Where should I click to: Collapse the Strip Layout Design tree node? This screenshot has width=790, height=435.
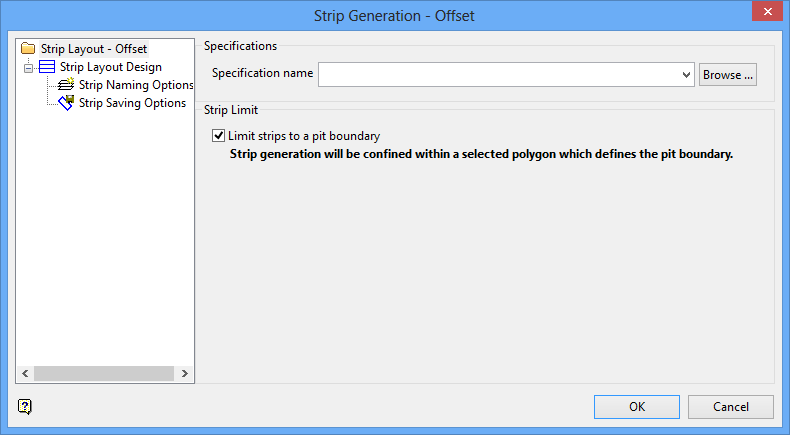point(28,67)
